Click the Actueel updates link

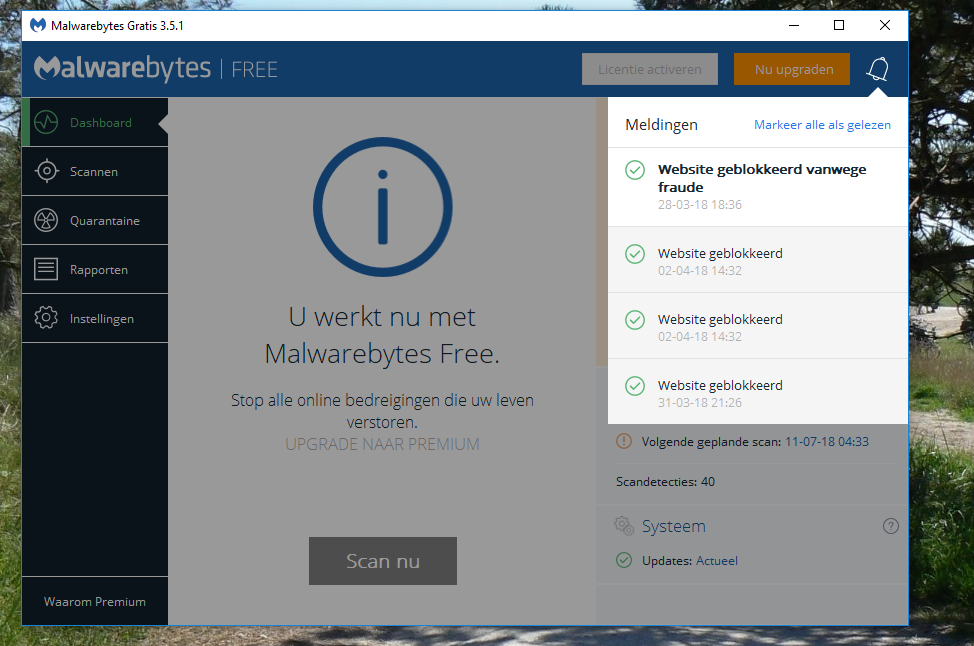click(717, 561)
